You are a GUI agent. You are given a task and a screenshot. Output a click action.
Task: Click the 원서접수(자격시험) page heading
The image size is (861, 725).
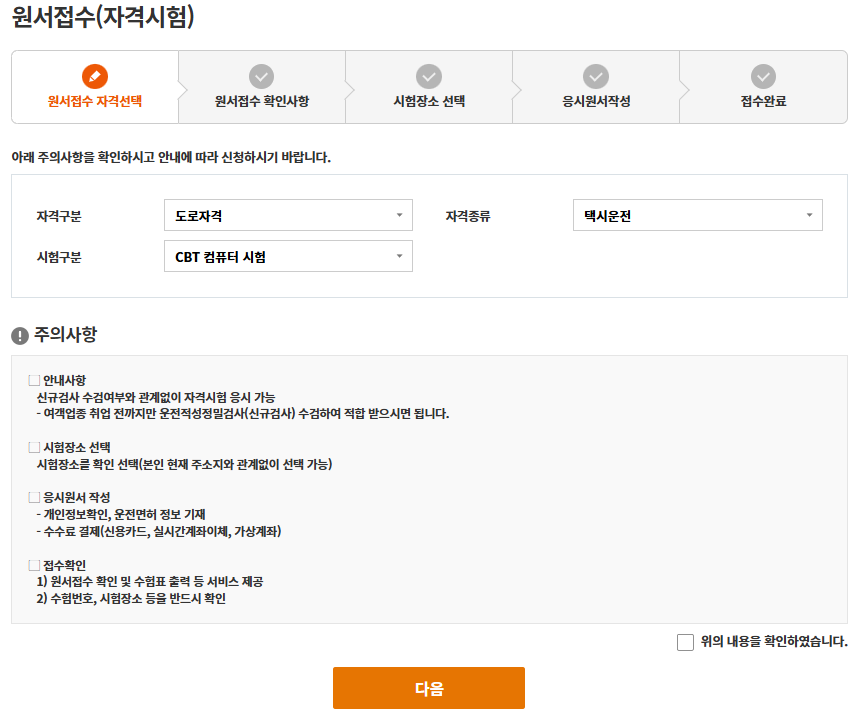coord(103,16)
